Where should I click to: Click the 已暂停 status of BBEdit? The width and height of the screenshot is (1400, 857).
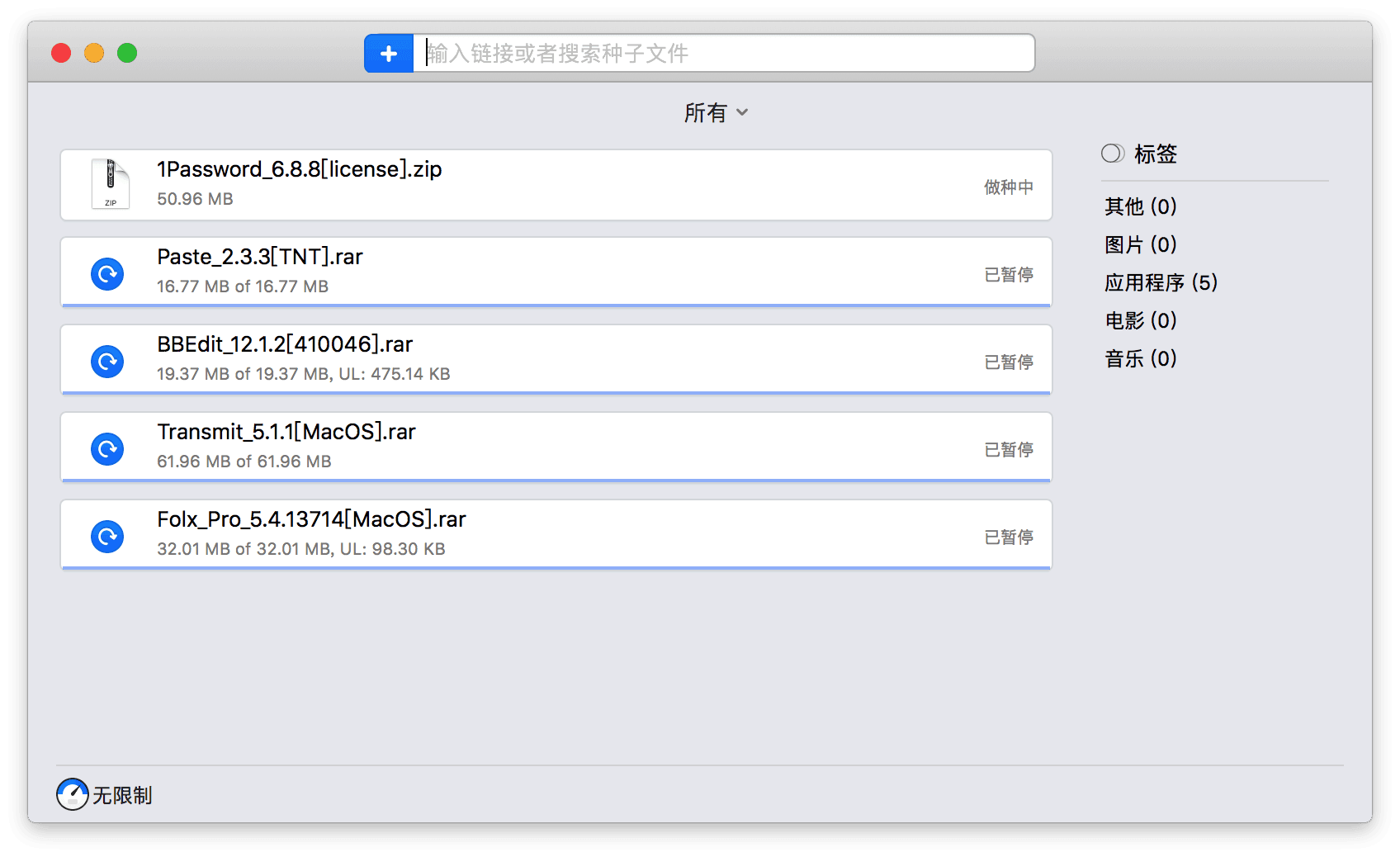tap(1009, 362)
